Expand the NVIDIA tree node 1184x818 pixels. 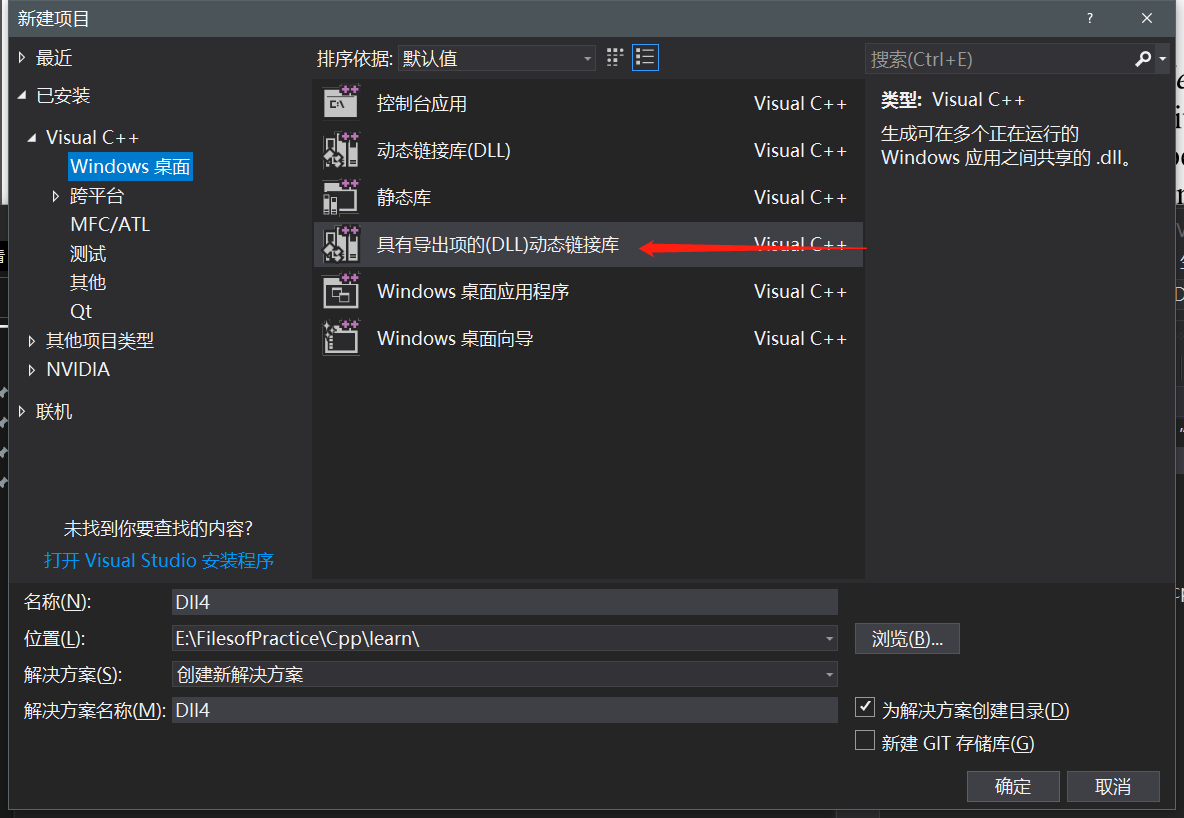(32, 369)
